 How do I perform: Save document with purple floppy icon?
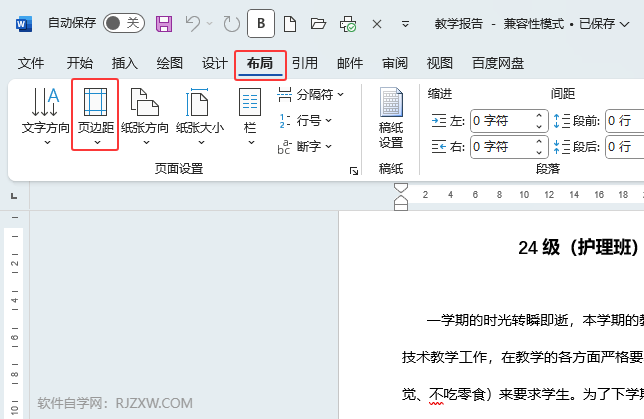[x=164, y=24]
